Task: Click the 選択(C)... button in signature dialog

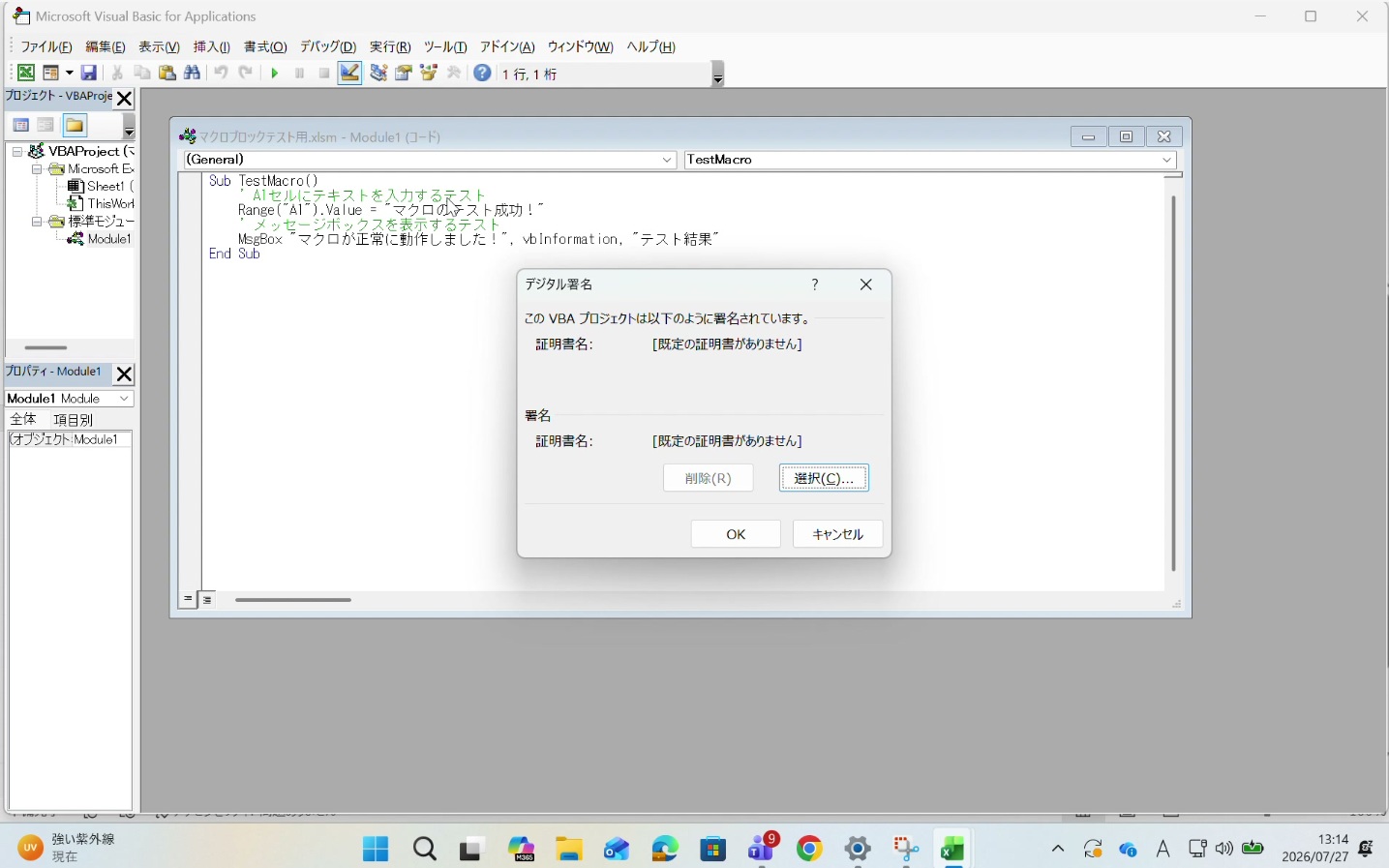Action: [x=824, y=478]
